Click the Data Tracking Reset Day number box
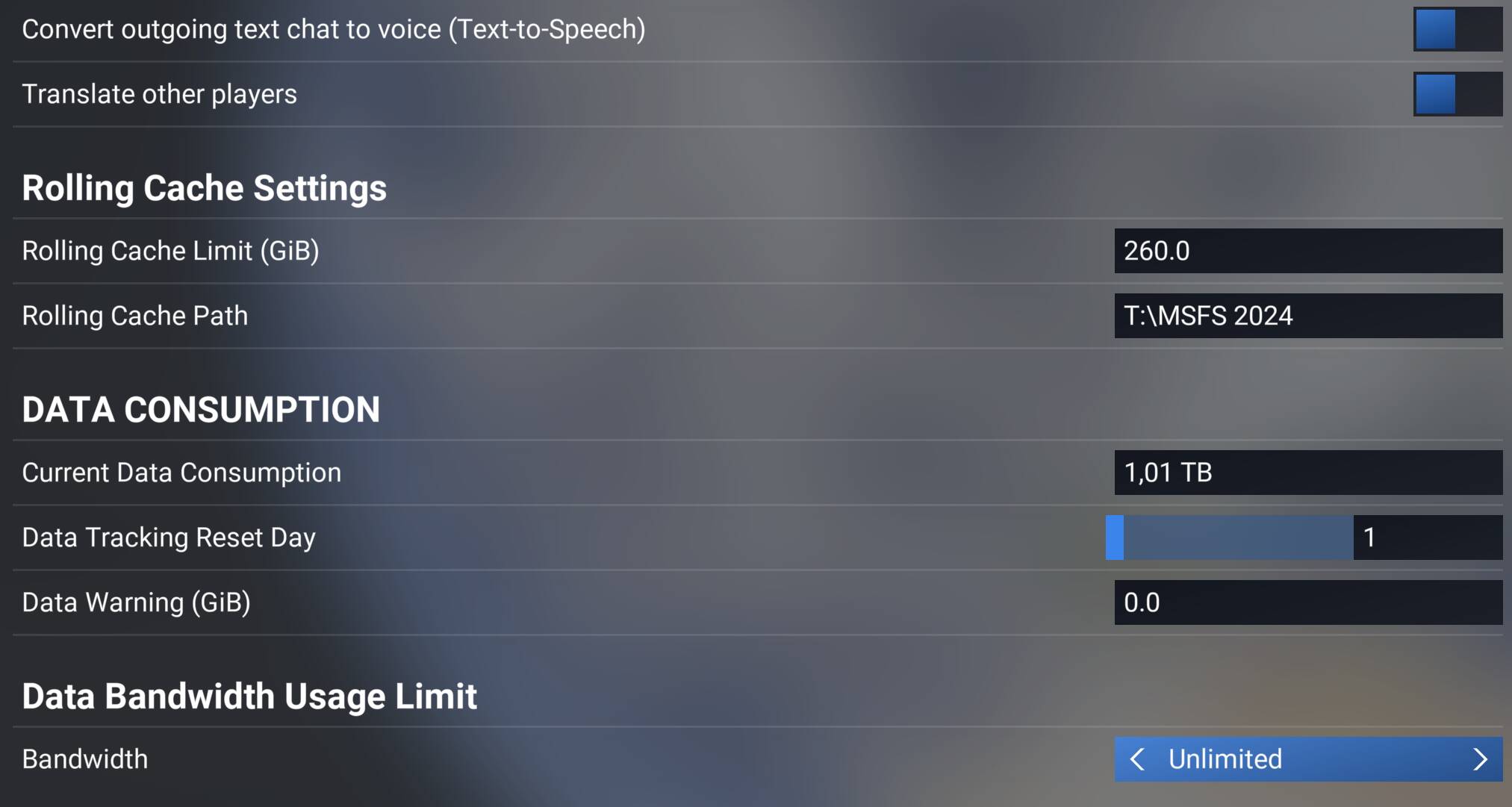Viewport: 1512px width, 807px height. (1427, 538)
